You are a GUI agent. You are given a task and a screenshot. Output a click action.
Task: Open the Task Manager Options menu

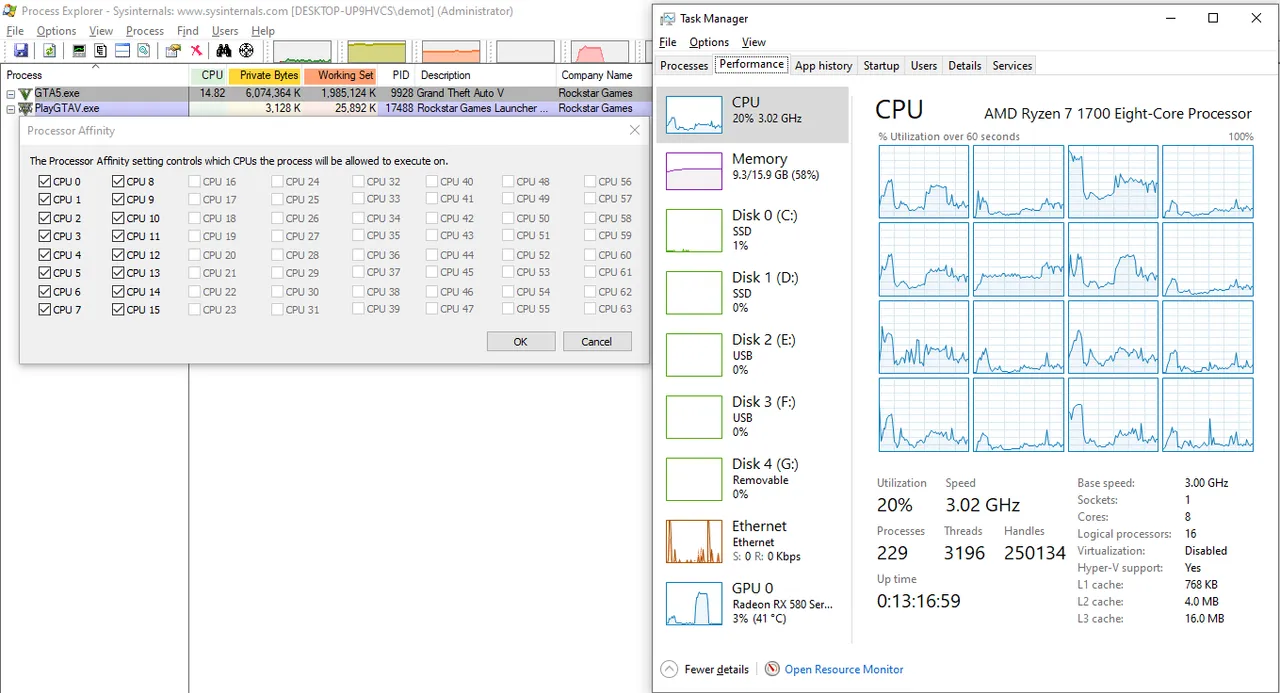point(709,42)
